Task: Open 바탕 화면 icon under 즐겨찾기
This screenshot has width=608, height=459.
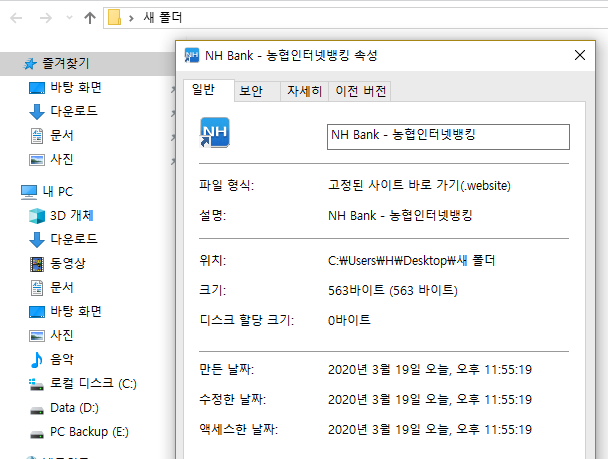Action: click(x=37, y=88)
